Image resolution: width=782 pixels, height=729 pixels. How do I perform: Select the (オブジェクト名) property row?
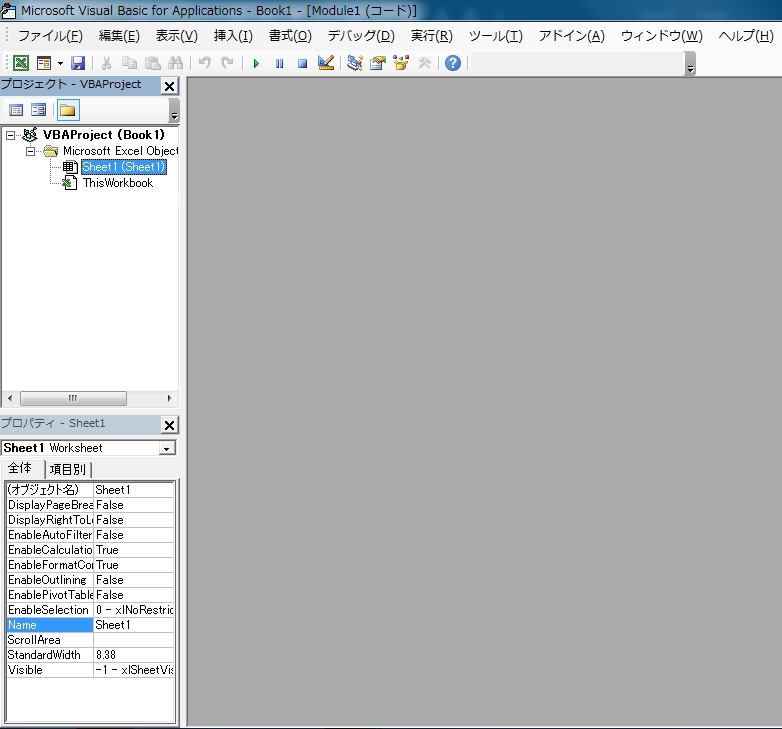(x=90, y=490)
